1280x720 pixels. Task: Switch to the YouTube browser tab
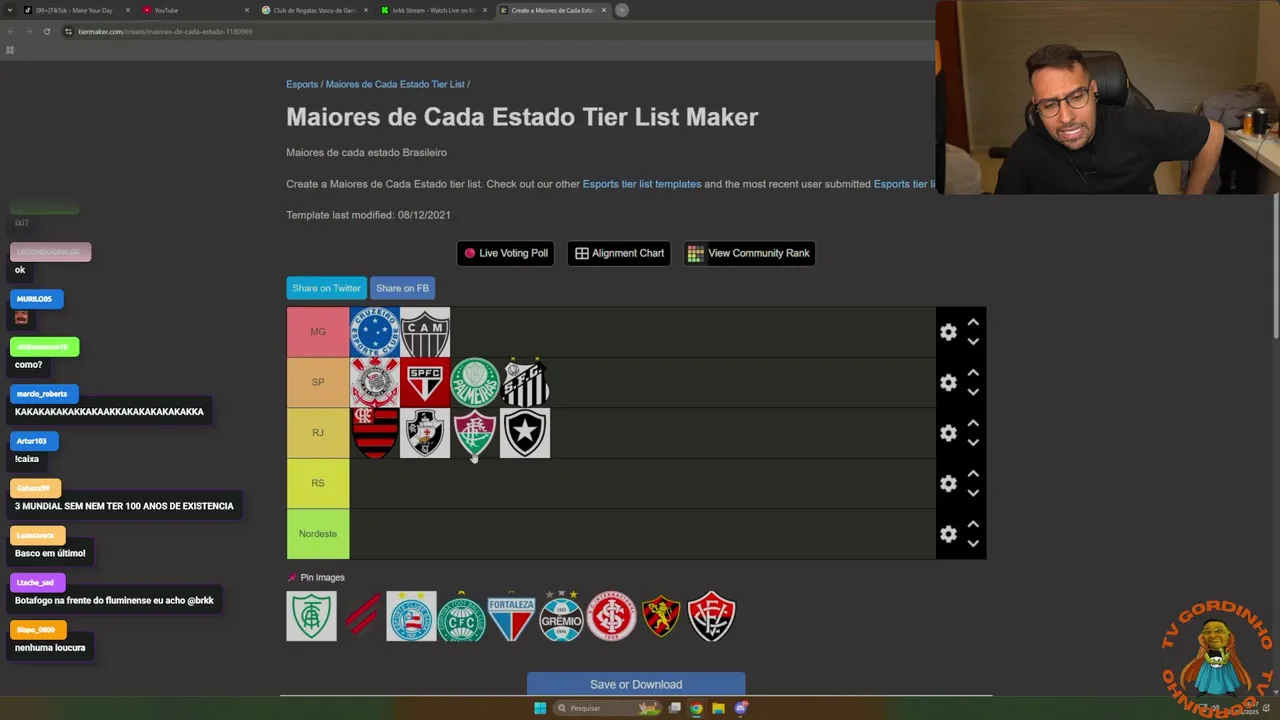point(193,10)
